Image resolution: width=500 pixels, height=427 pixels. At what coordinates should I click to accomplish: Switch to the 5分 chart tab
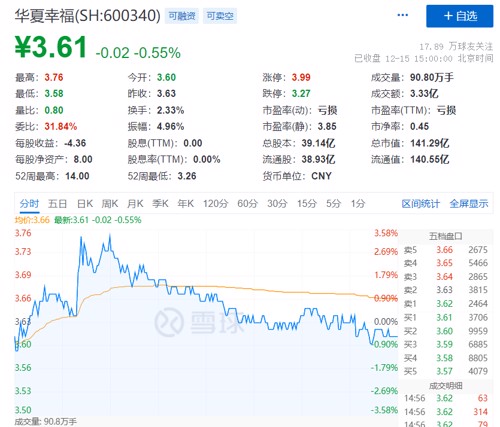pyautogui.click(x=334, y=203)
